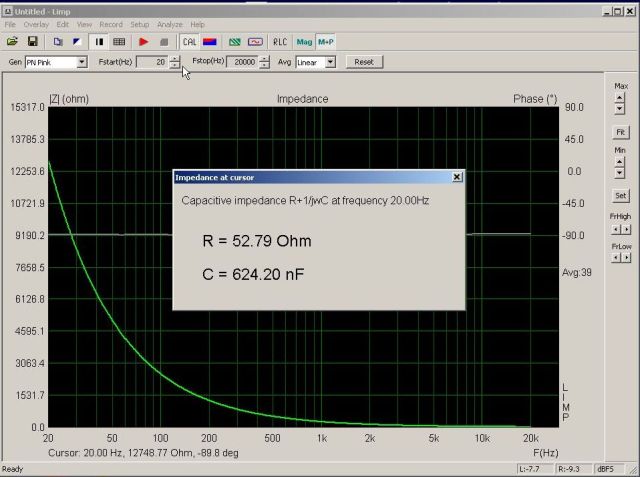This screenshot has width=640, height=477.
Task: Open the CAL calibration tool
Action: click(x=189, y=42)
